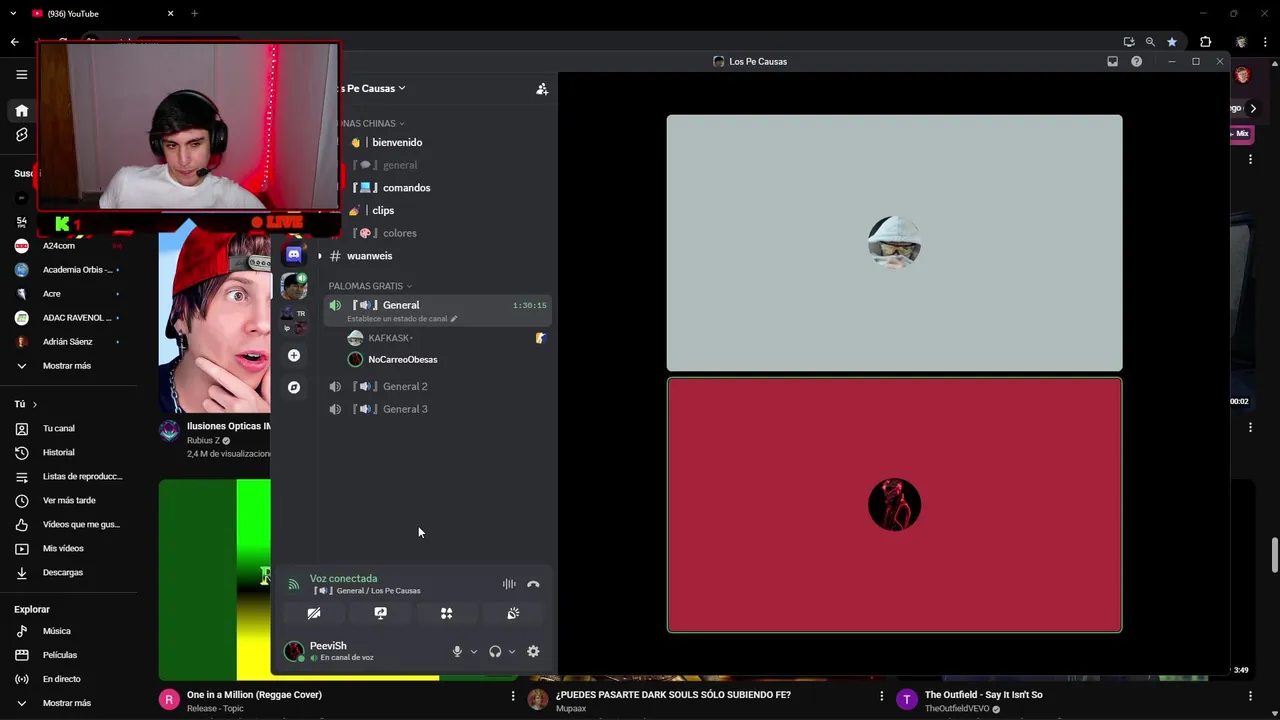Go back in Chrome
The height and width of the screenshot is (720, 1280).
point(14,42)
